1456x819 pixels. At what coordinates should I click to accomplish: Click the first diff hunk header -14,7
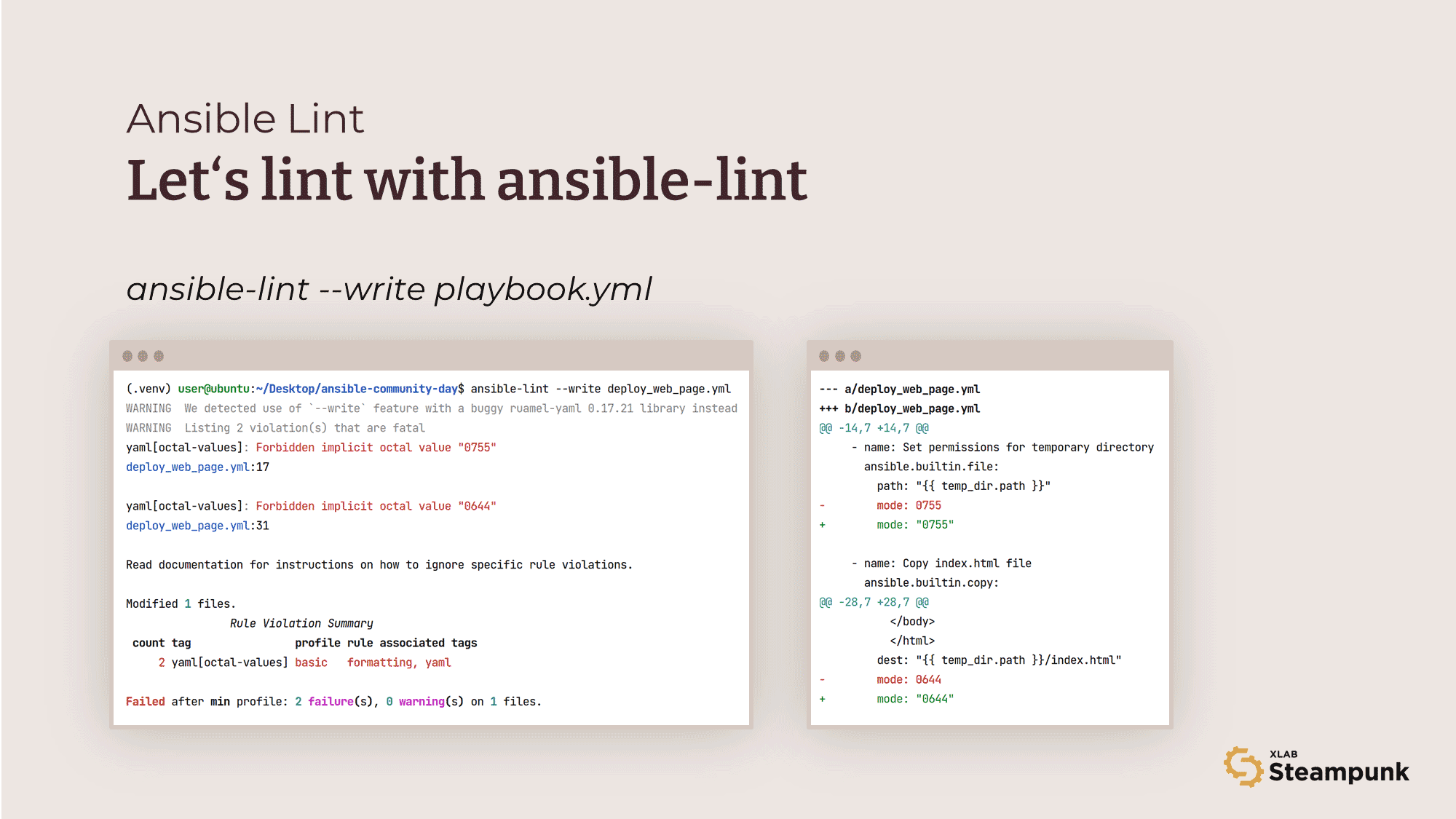[874, 428]
